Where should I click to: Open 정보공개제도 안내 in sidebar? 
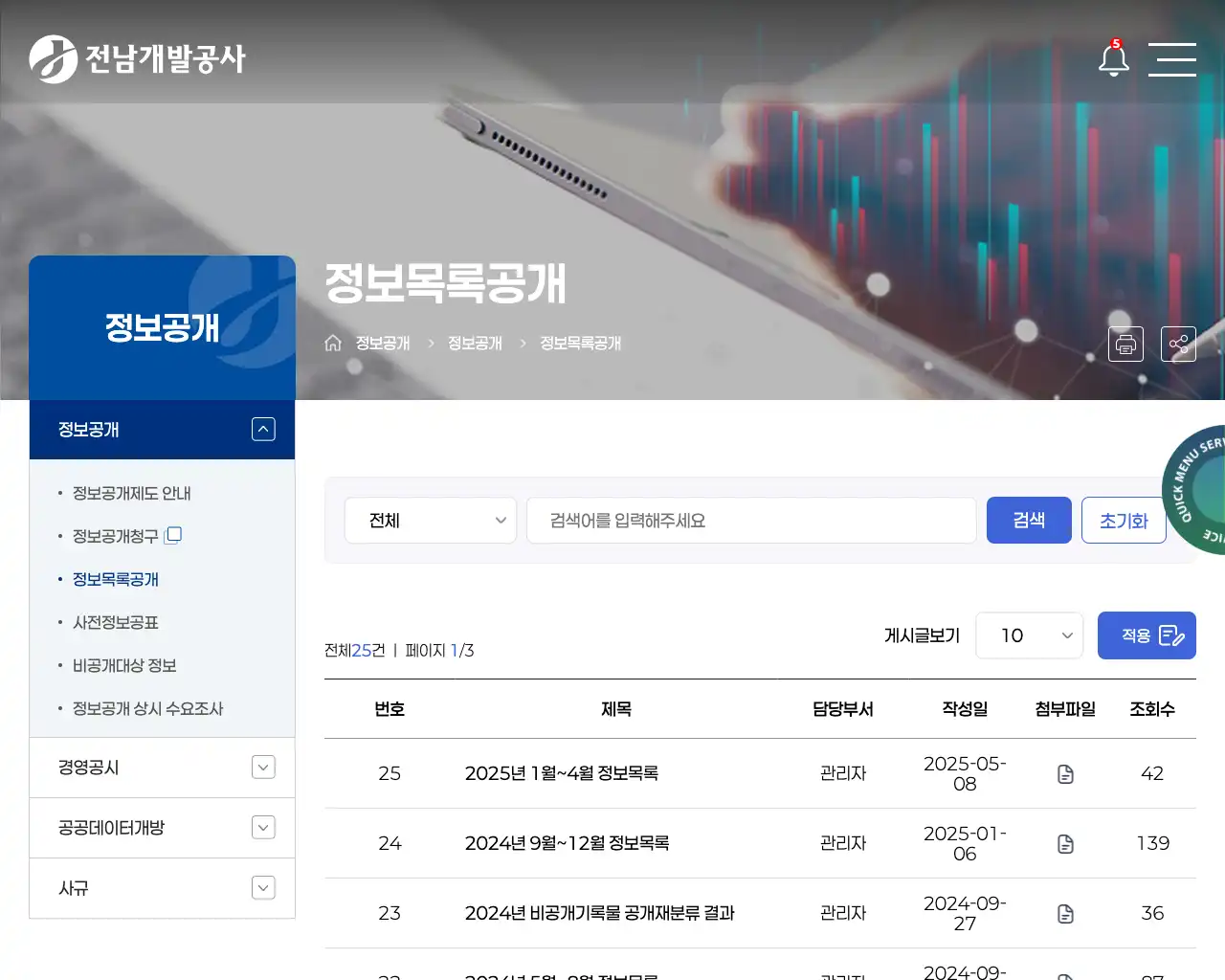[x=131, y=493]
